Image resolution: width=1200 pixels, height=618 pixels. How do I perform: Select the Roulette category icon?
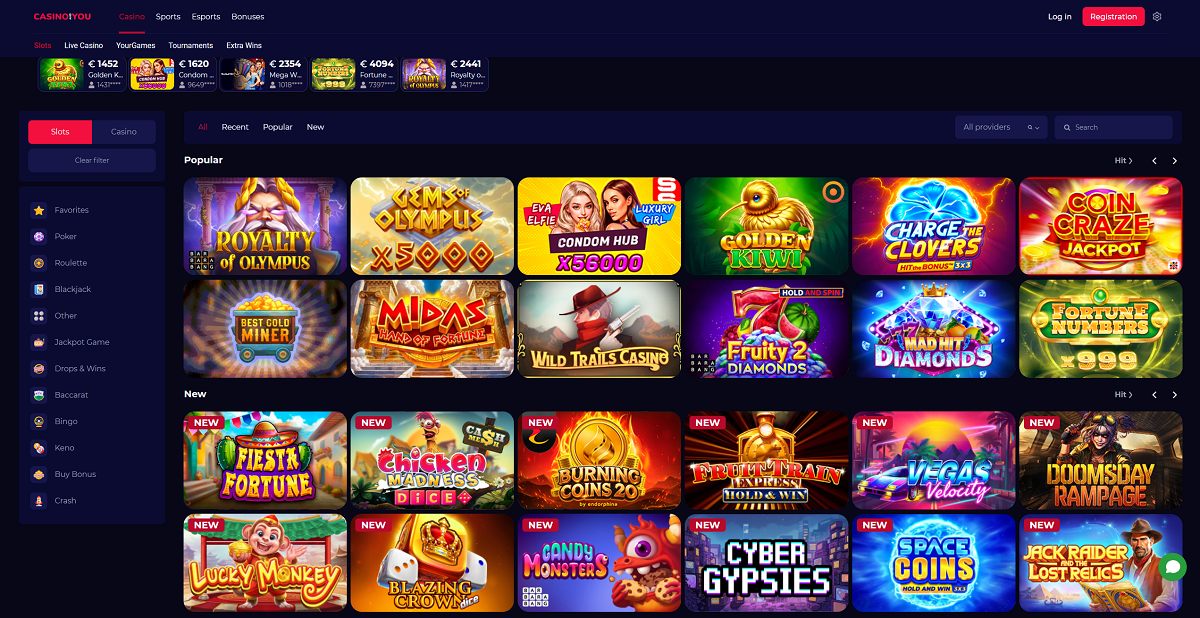point(39,263)
